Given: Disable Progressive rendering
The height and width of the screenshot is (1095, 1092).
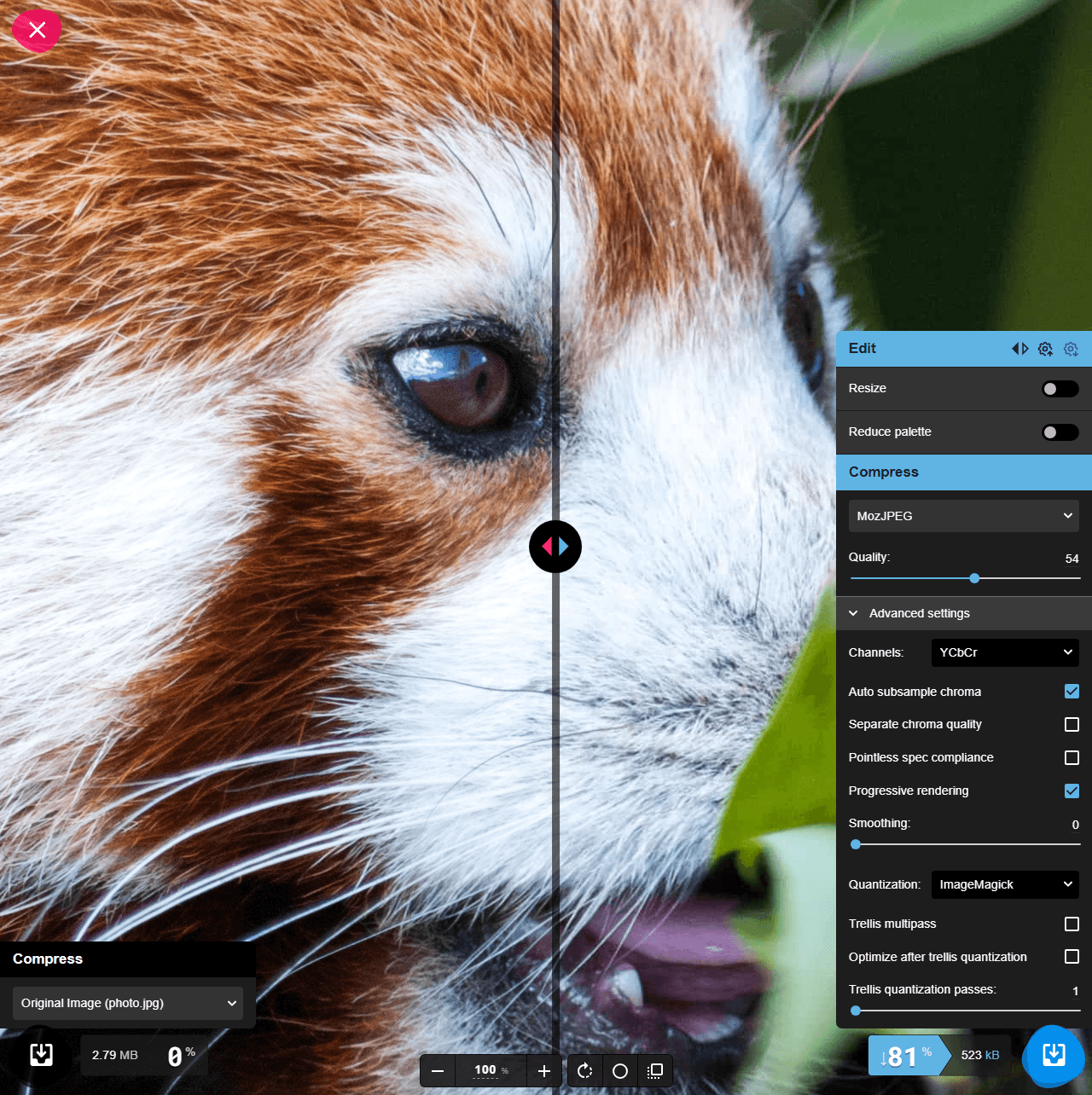Looking at the screenshot, I should 1072,791.
